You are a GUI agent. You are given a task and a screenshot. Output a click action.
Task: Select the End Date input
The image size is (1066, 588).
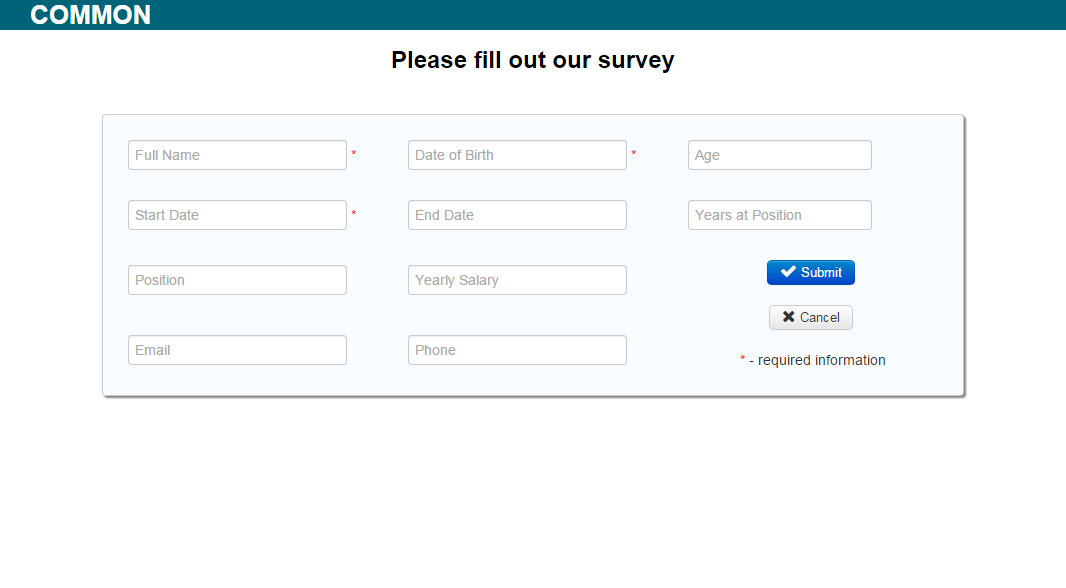point(517,215)
